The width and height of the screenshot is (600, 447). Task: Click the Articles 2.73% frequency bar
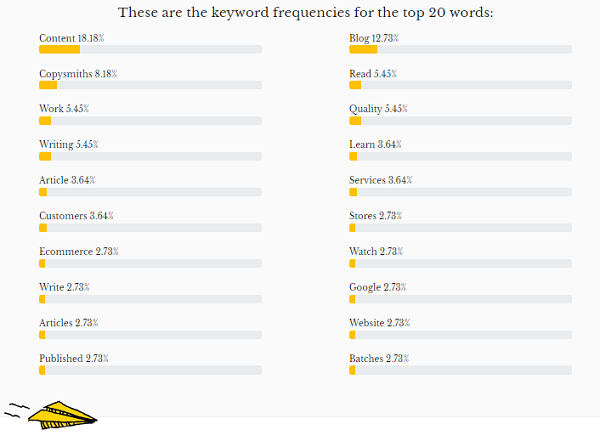click(150, 334)
